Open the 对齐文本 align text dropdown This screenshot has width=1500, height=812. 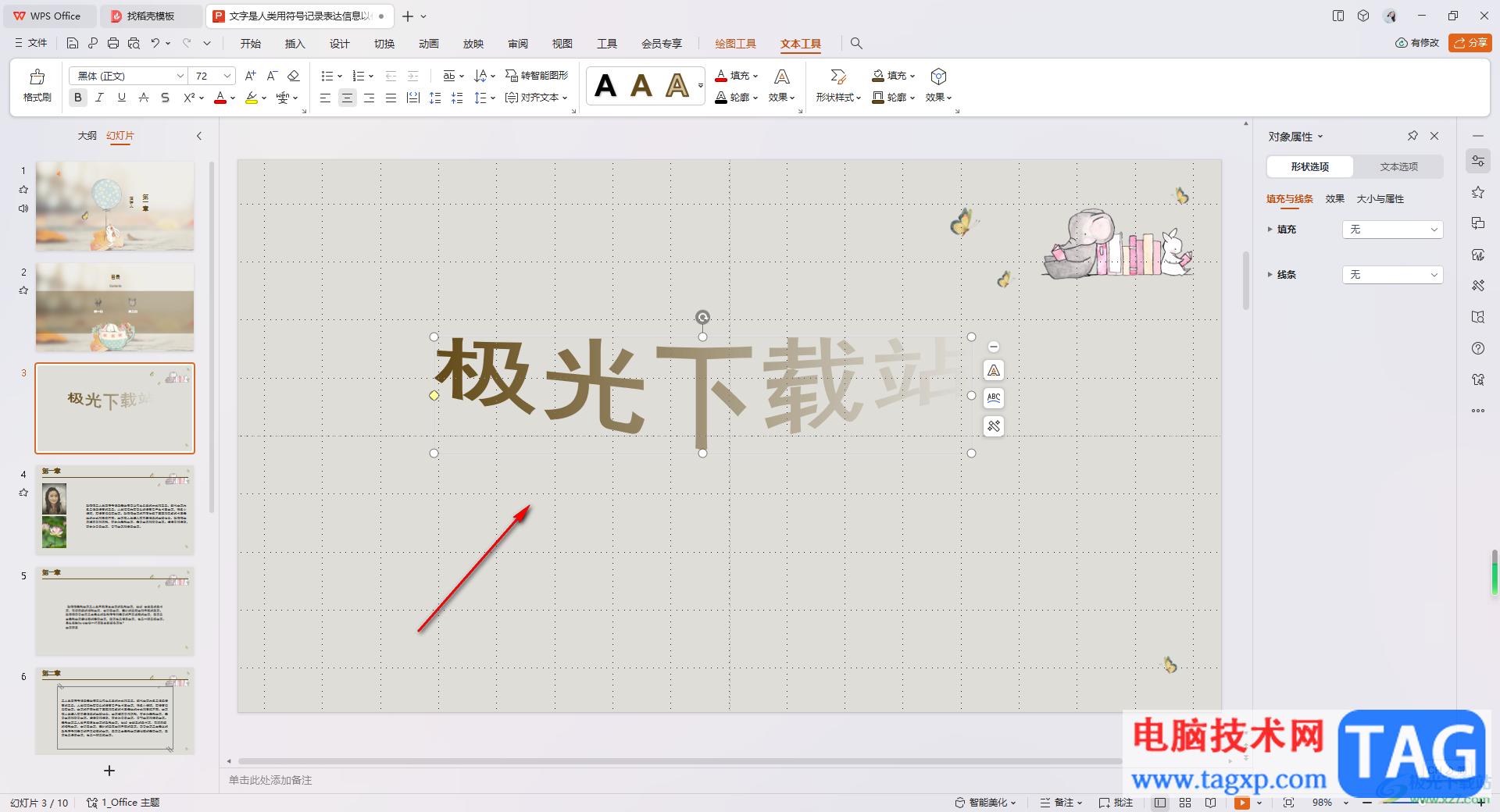pos(536,98)
